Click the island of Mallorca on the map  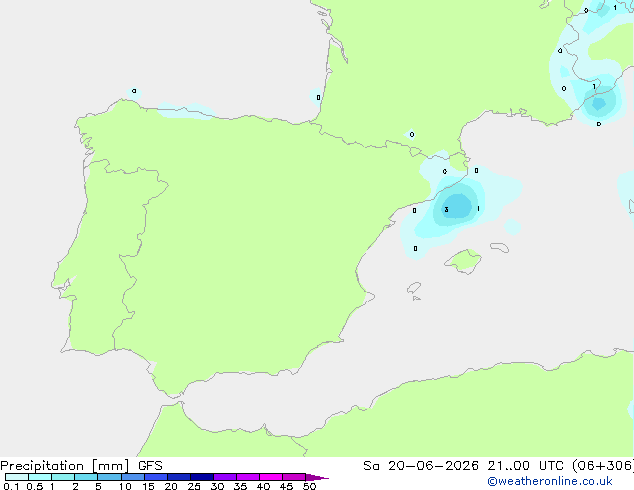pyautogui.click(x=464, y=261)
